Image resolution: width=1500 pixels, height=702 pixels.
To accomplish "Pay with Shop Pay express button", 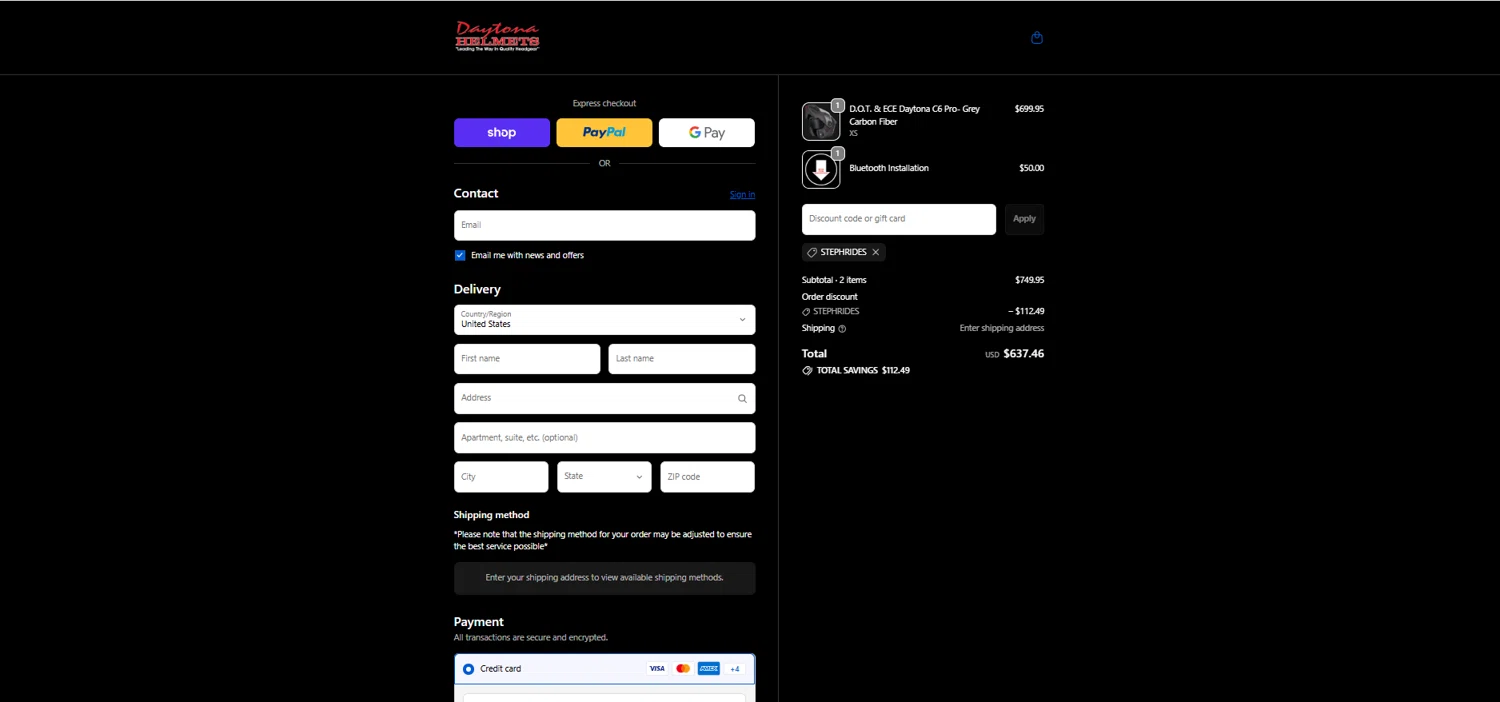I will (x=502, y=133).
